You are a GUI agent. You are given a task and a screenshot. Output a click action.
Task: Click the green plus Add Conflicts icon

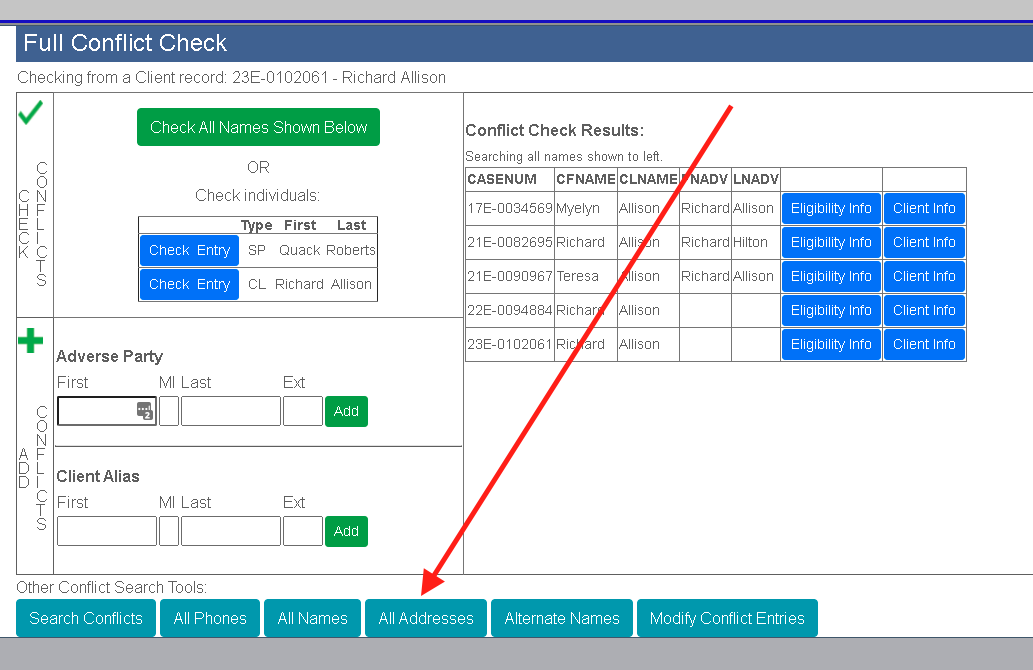pos(31,341)
